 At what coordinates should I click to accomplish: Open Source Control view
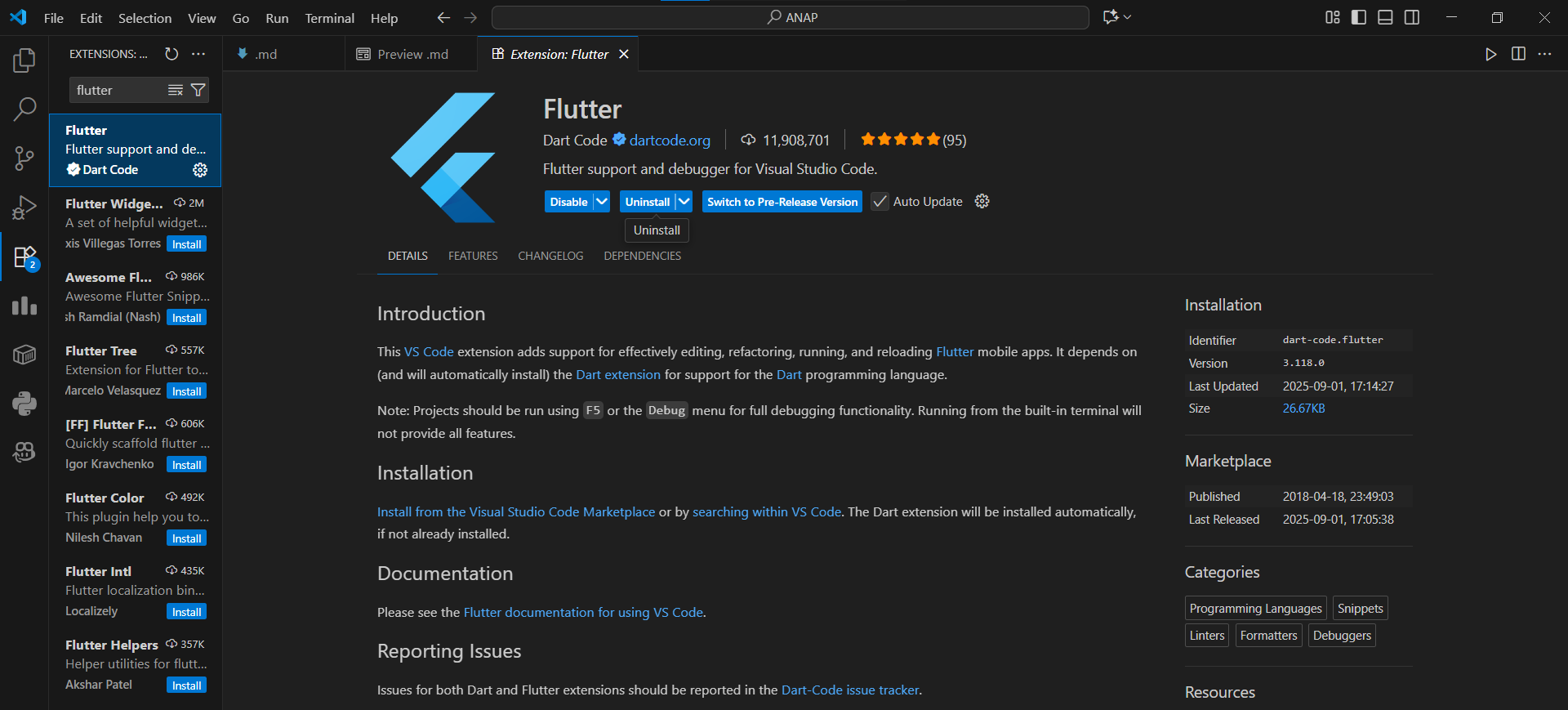coord(24,158)
